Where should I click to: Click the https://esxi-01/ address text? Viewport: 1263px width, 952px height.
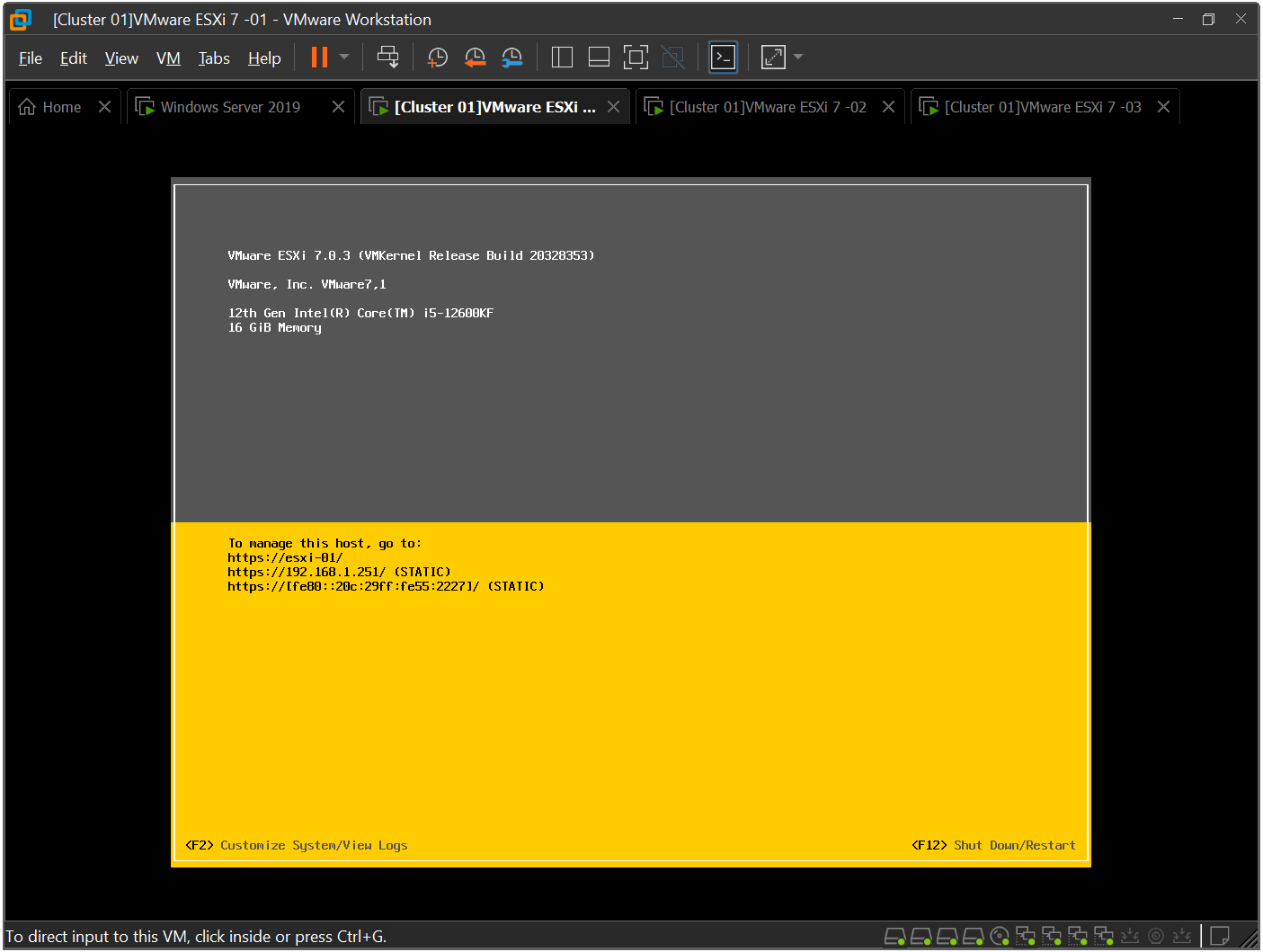(x=285, y=557)
